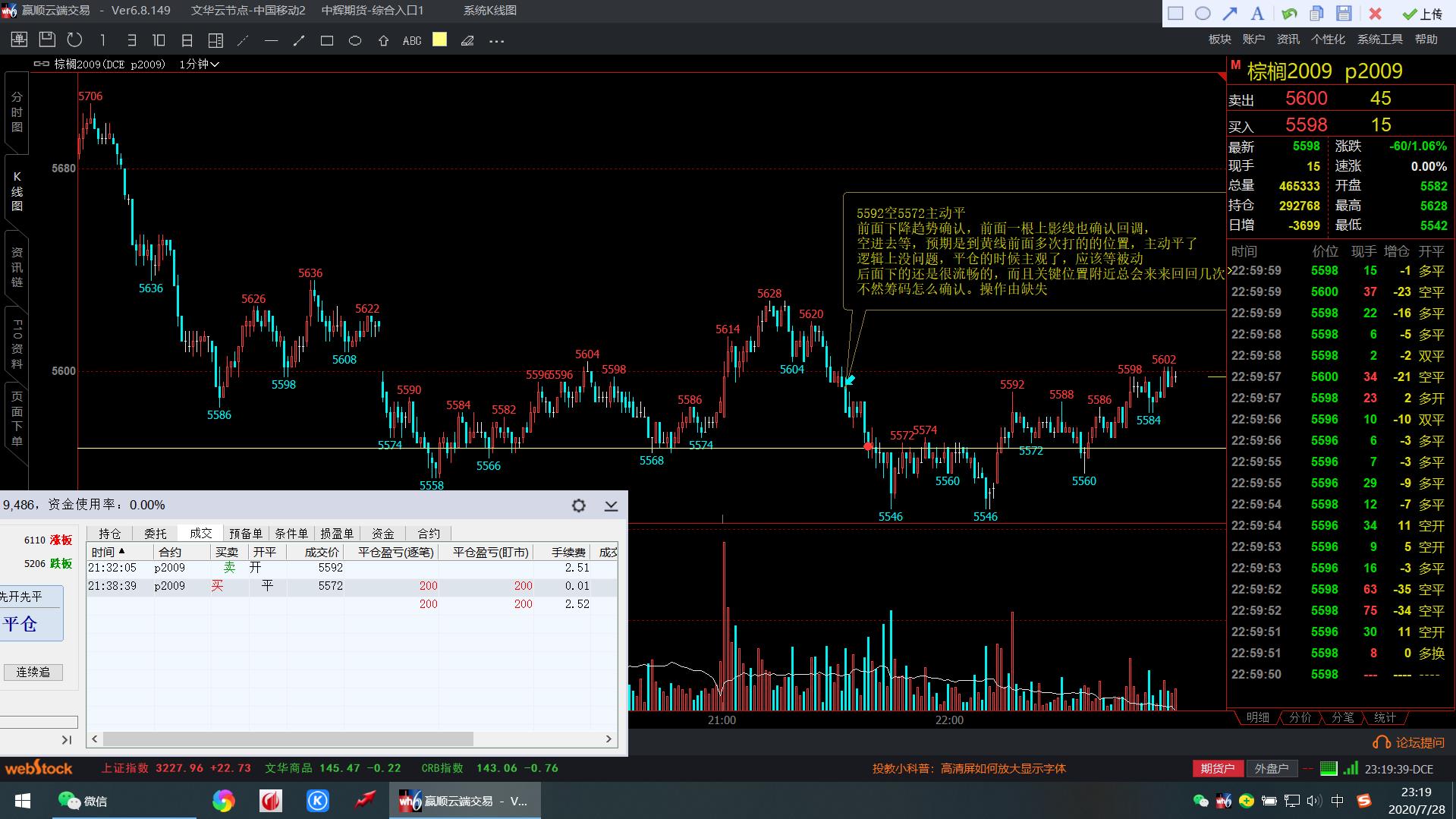Expand the 1分钟 period dropdown
This screenshot has height=819, width=1456.
pos(200,65)
